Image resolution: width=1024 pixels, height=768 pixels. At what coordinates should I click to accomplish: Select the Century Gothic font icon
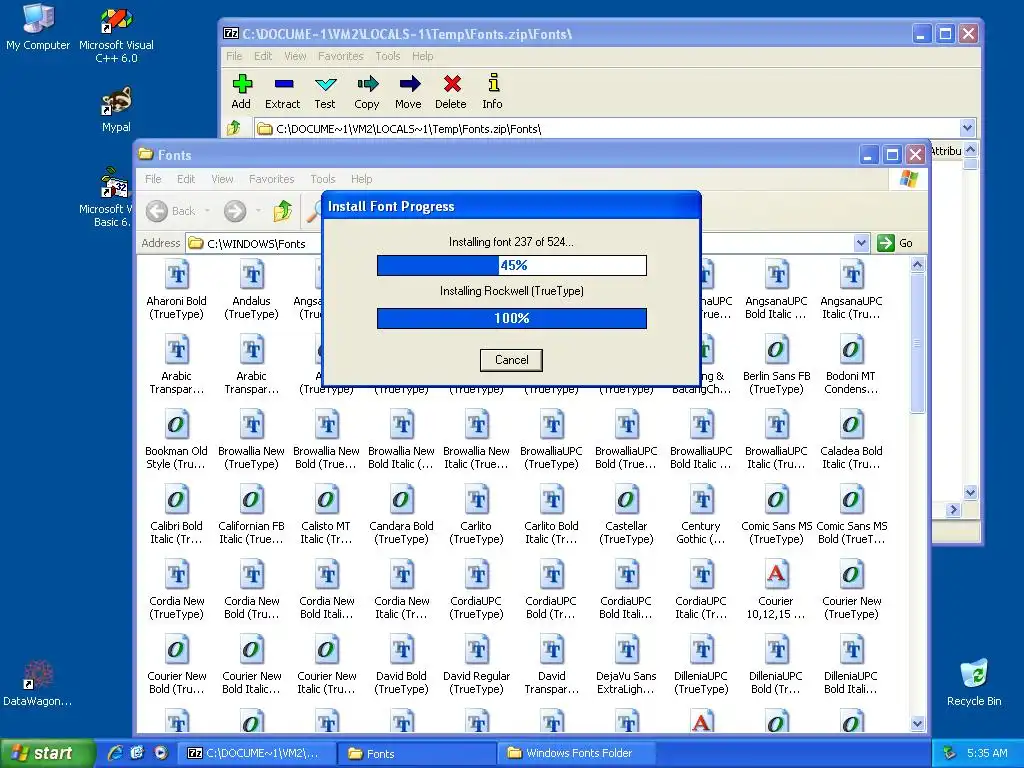(701, 500)
